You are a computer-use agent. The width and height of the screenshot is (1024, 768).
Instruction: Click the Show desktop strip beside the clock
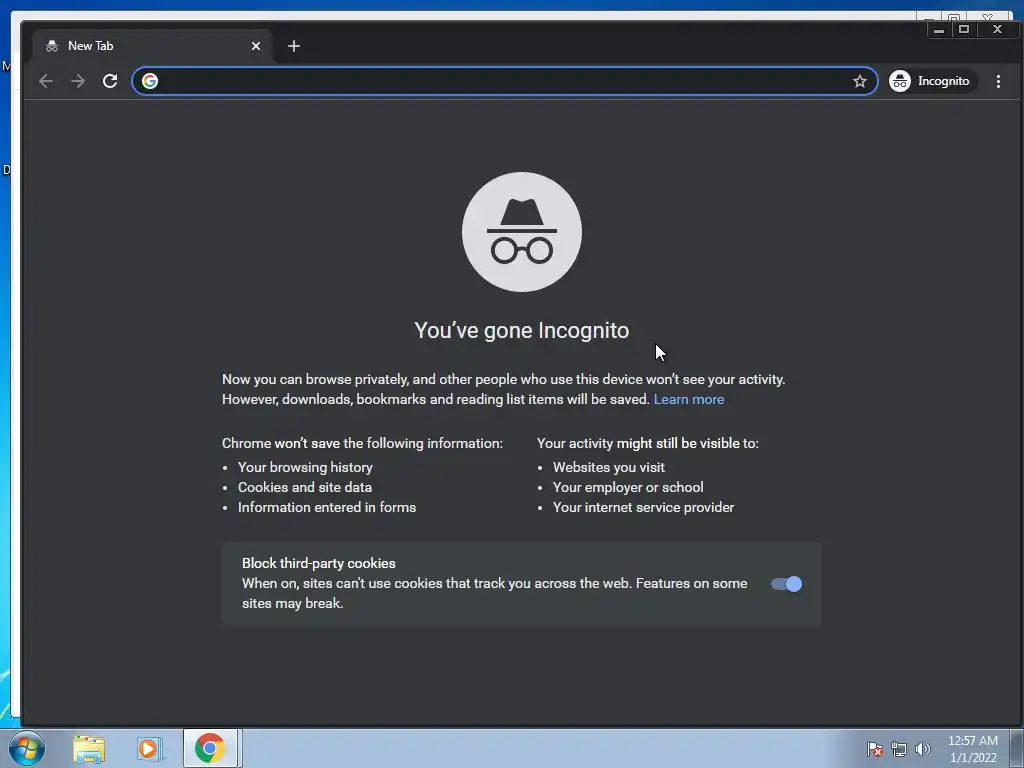[x=1017, y=748]
